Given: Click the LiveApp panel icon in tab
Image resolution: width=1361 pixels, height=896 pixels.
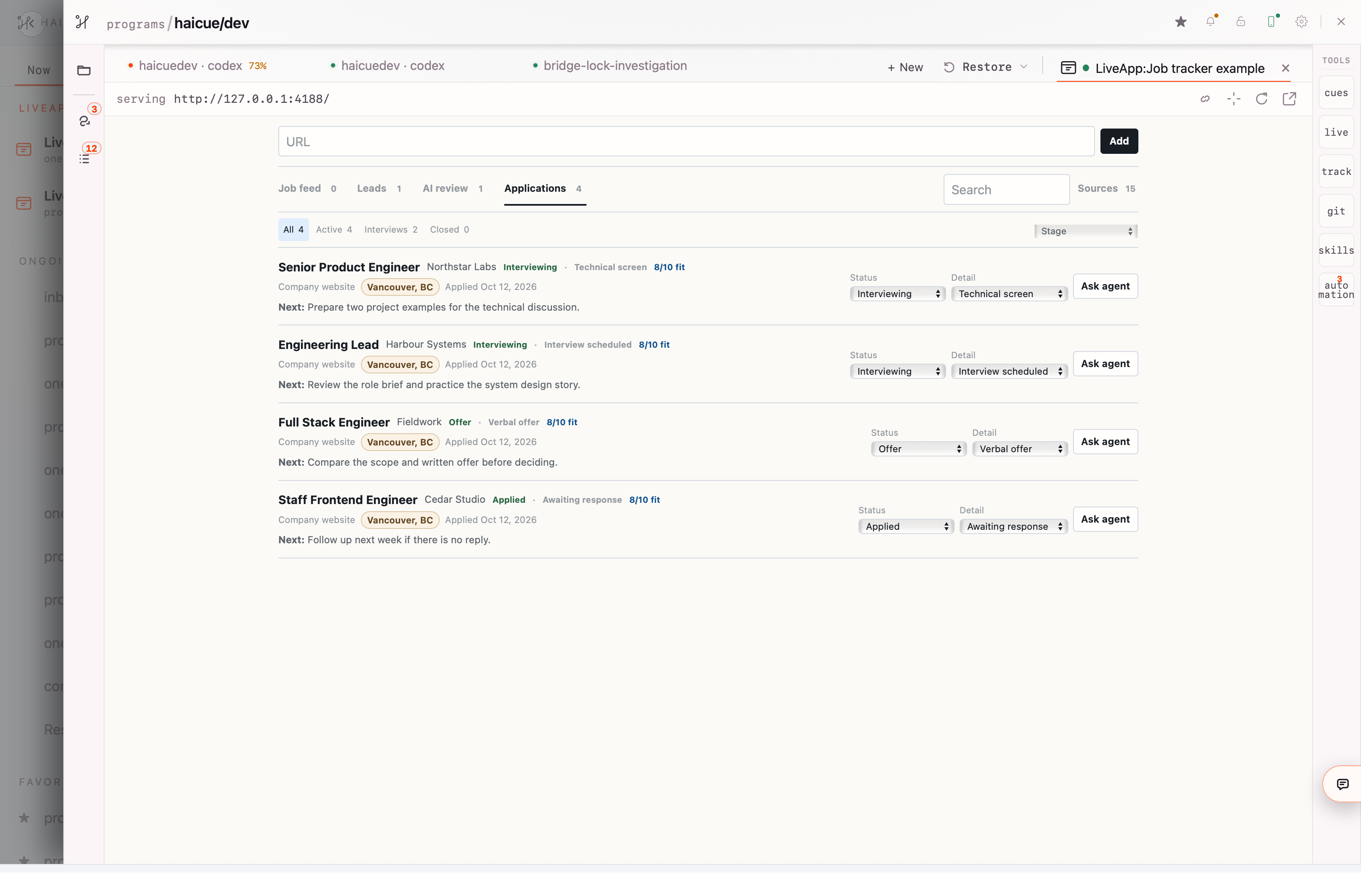Looking at the screenshot, I should click(1068, 67).
